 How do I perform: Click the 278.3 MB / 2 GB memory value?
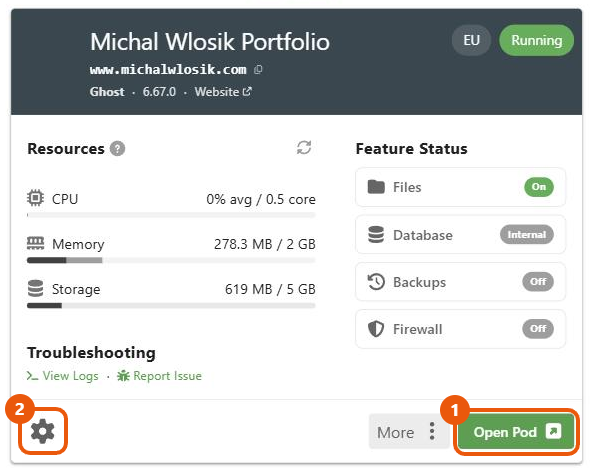pos(264,244)
